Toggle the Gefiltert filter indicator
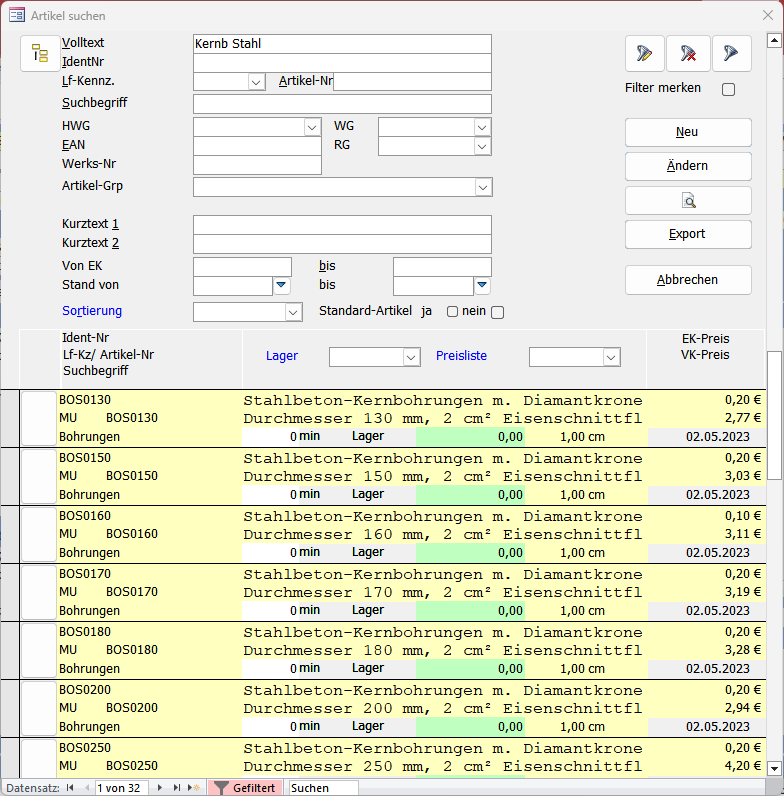 (x=245, y=788)
